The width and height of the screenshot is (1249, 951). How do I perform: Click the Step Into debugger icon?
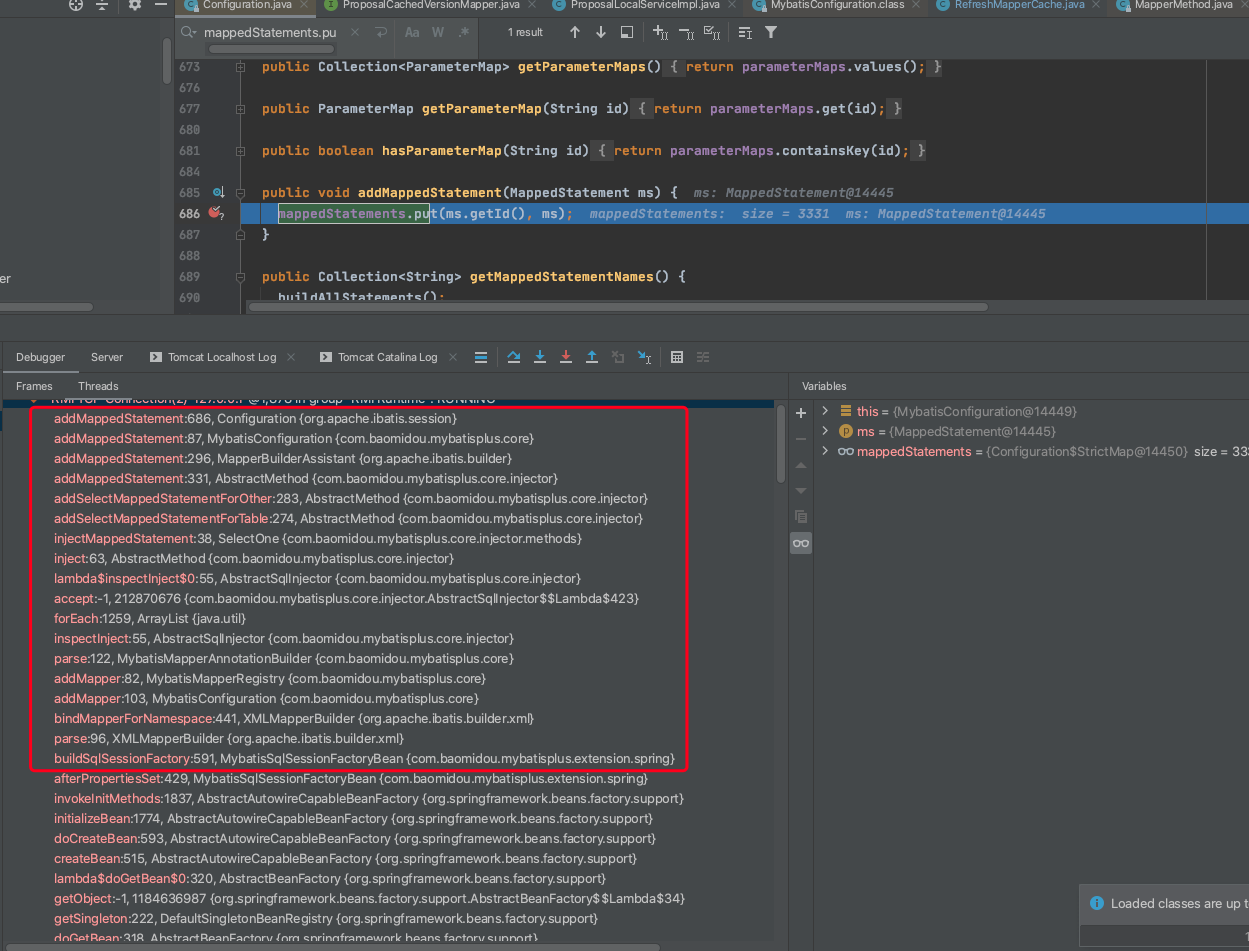click(540, 357)
